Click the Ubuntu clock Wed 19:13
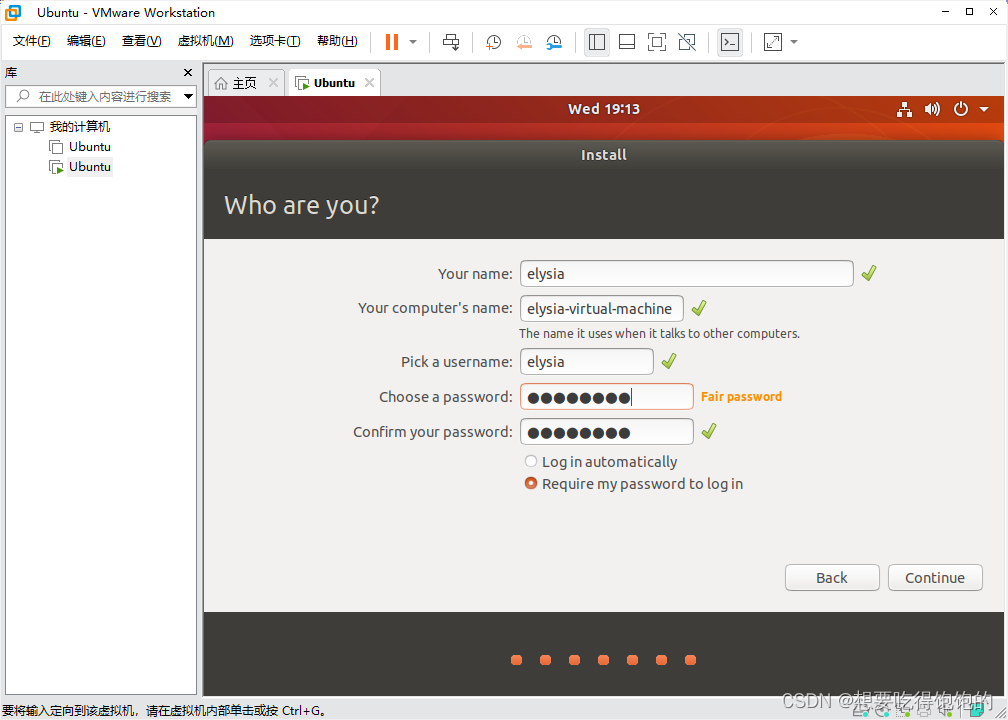The image size is (1008, 720). coord(604,109)
